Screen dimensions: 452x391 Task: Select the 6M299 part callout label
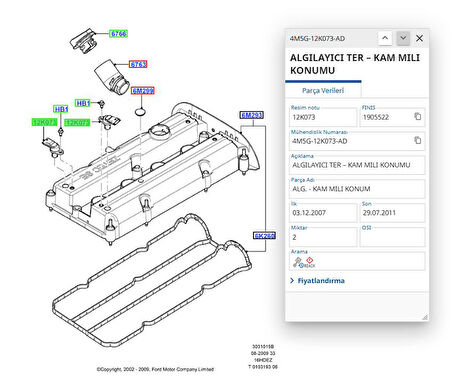(x=143, y=91)
